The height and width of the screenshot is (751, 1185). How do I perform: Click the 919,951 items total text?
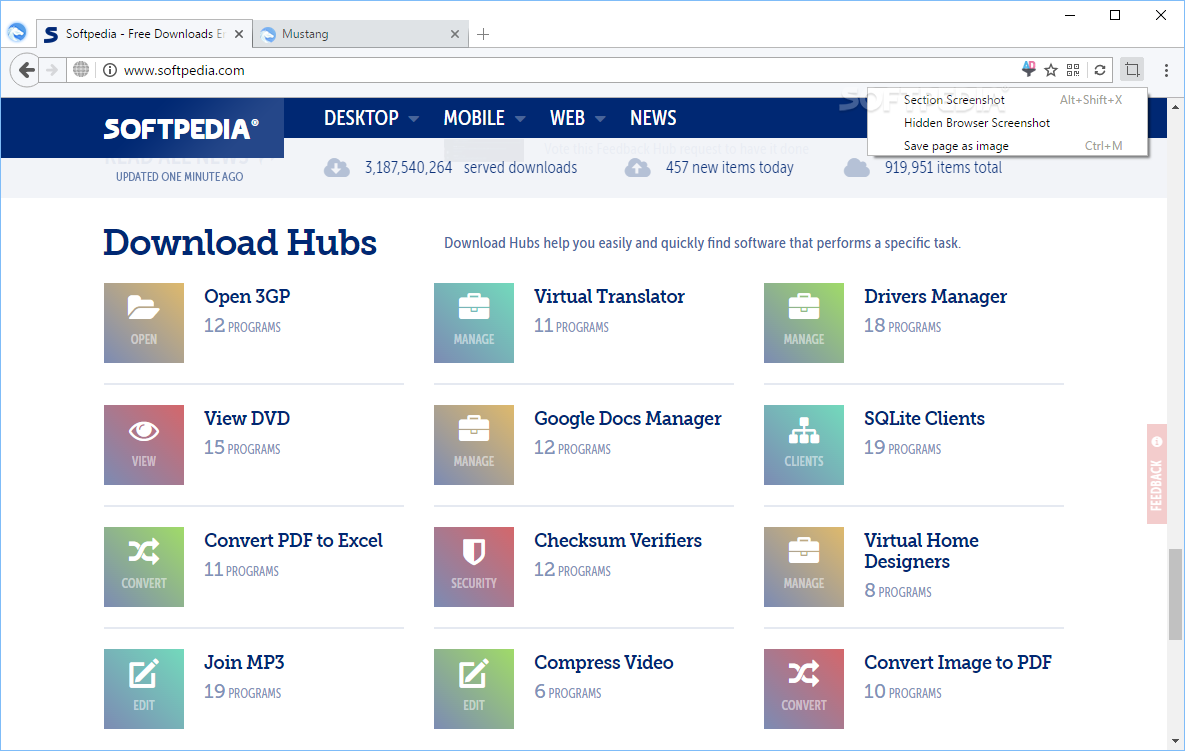point(943,168)
